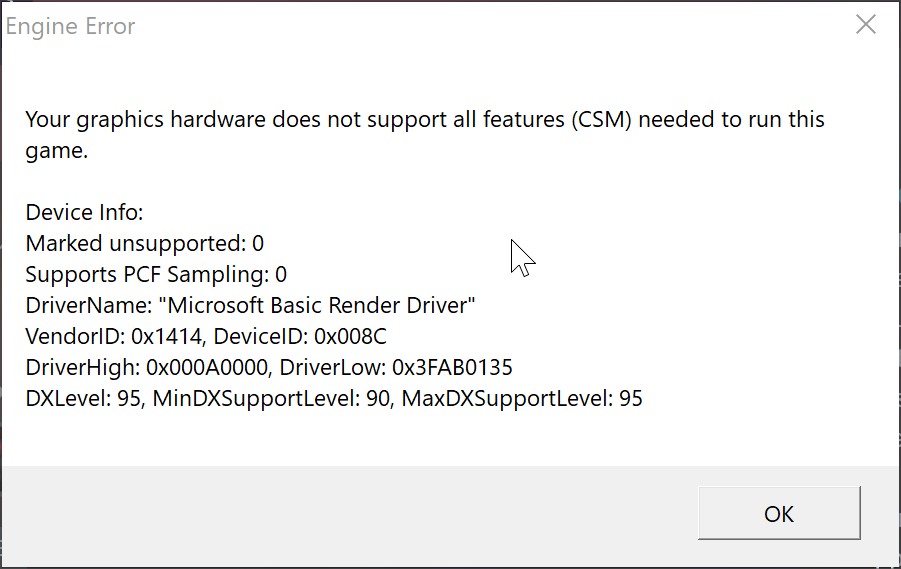Click the "DriverName:" label
Screen dimensions: 901x569
[x=88, y=305]
